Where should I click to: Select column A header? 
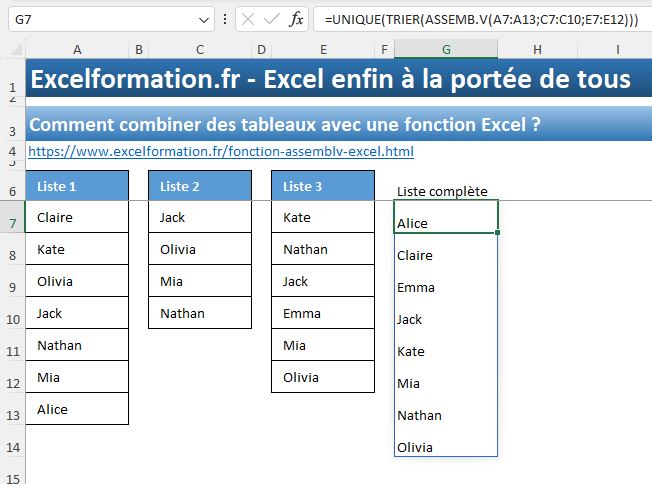[x=77, y=49]
